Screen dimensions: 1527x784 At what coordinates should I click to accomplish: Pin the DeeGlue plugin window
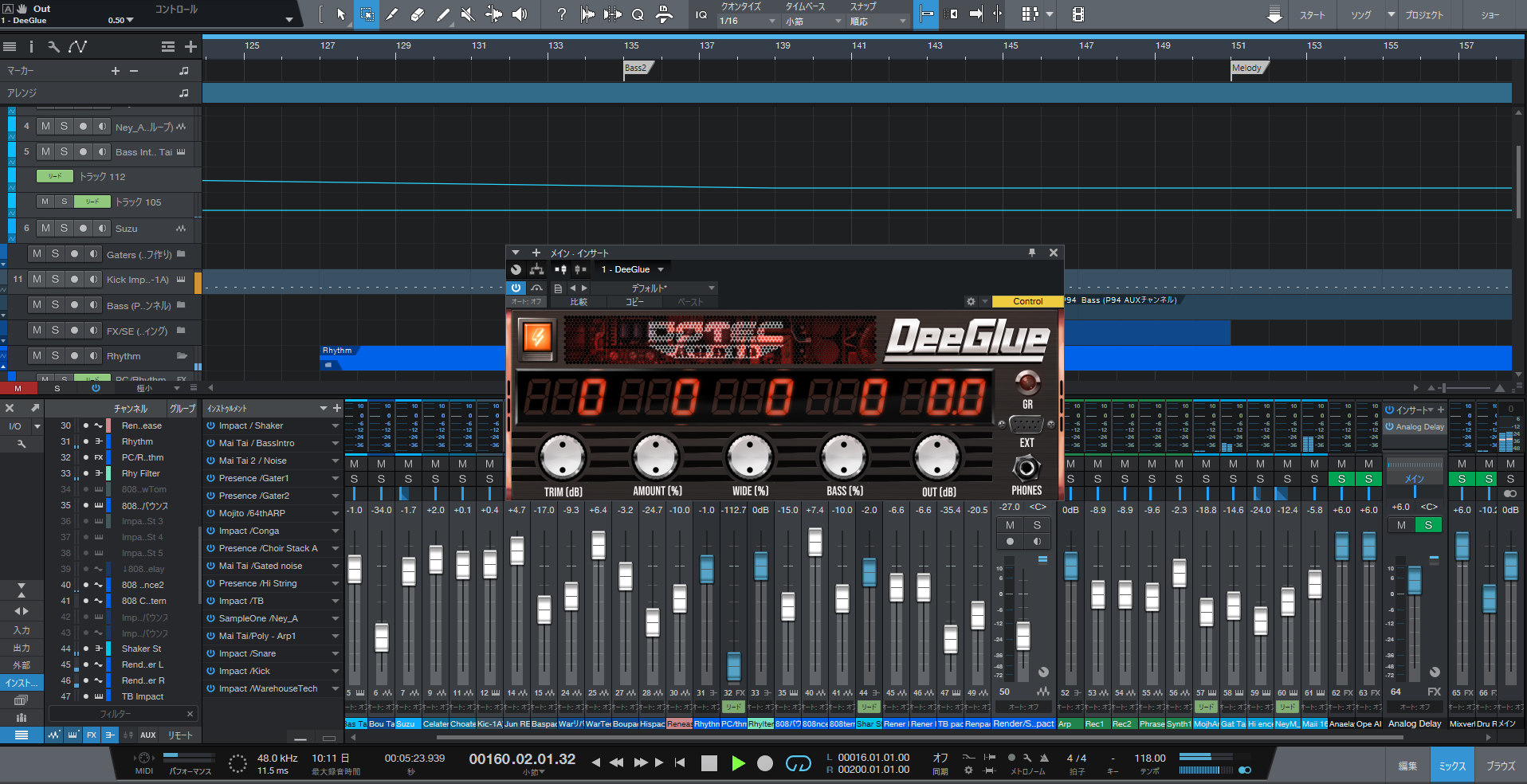(x=1032, y=253)
